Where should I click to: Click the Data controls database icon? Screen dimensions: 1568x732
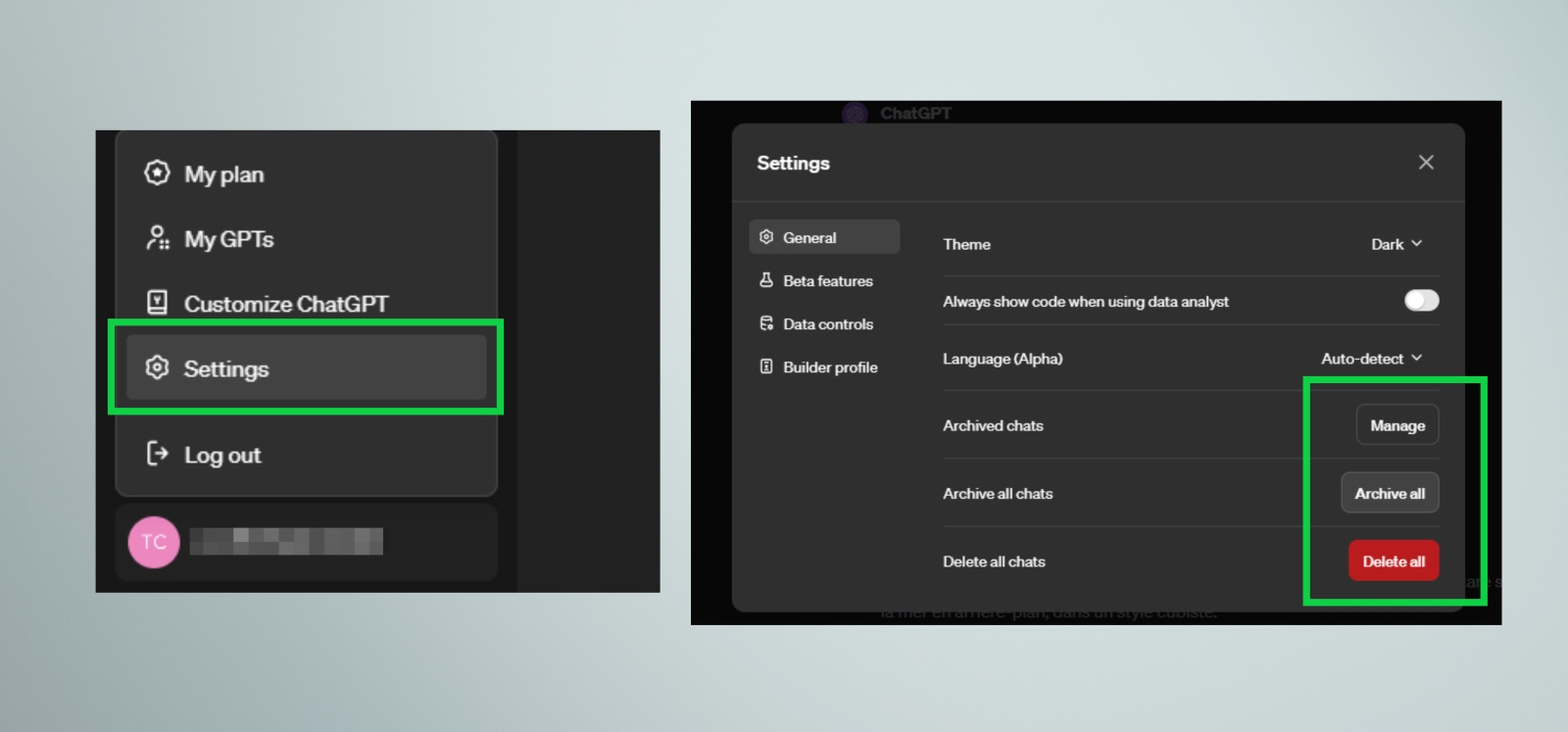coord(766,323)
